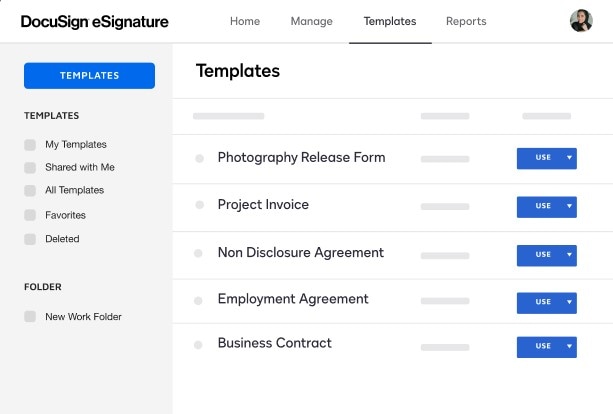Click the DocuSign eSignature logo
Screen dimensions: 613x414
click(x=95, y=22)
